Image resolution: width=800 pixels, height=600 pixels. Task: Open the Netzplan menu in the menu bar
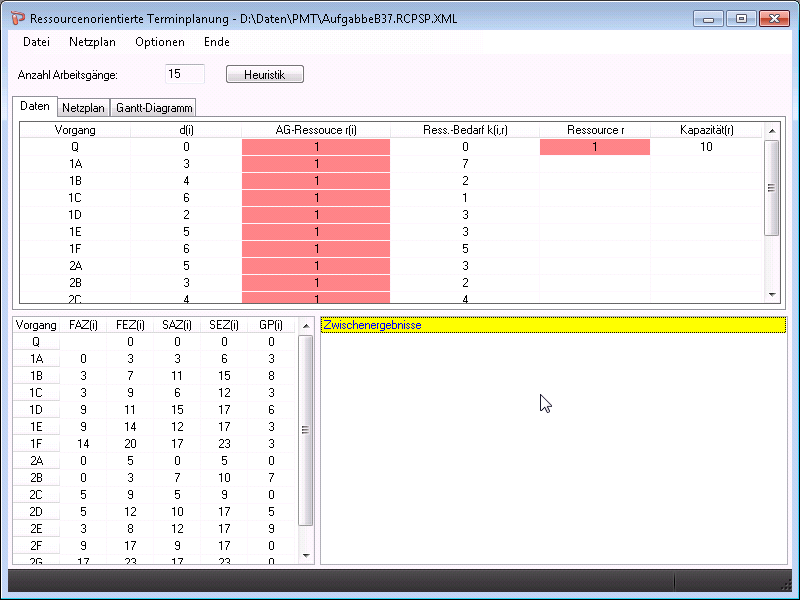coord(92,42)
